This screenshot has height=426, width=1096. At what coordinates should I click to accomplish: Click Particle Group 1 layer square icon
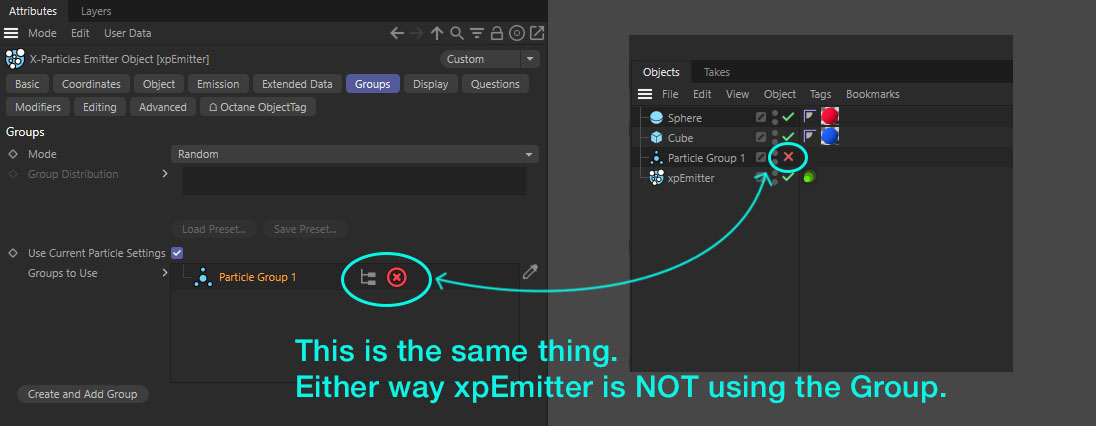pos(760,158)
